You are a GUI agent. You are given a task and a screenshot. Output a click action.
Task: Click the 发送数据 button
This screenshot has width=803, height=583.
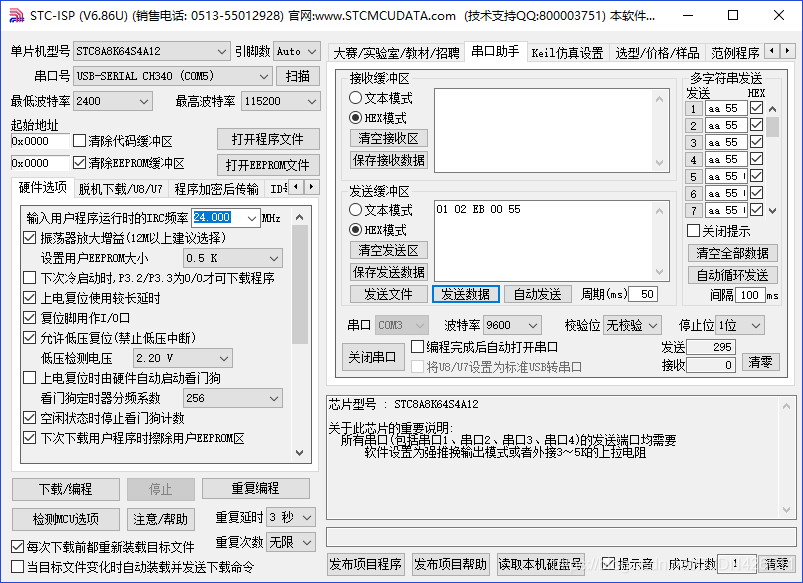(x=466, y=294)
